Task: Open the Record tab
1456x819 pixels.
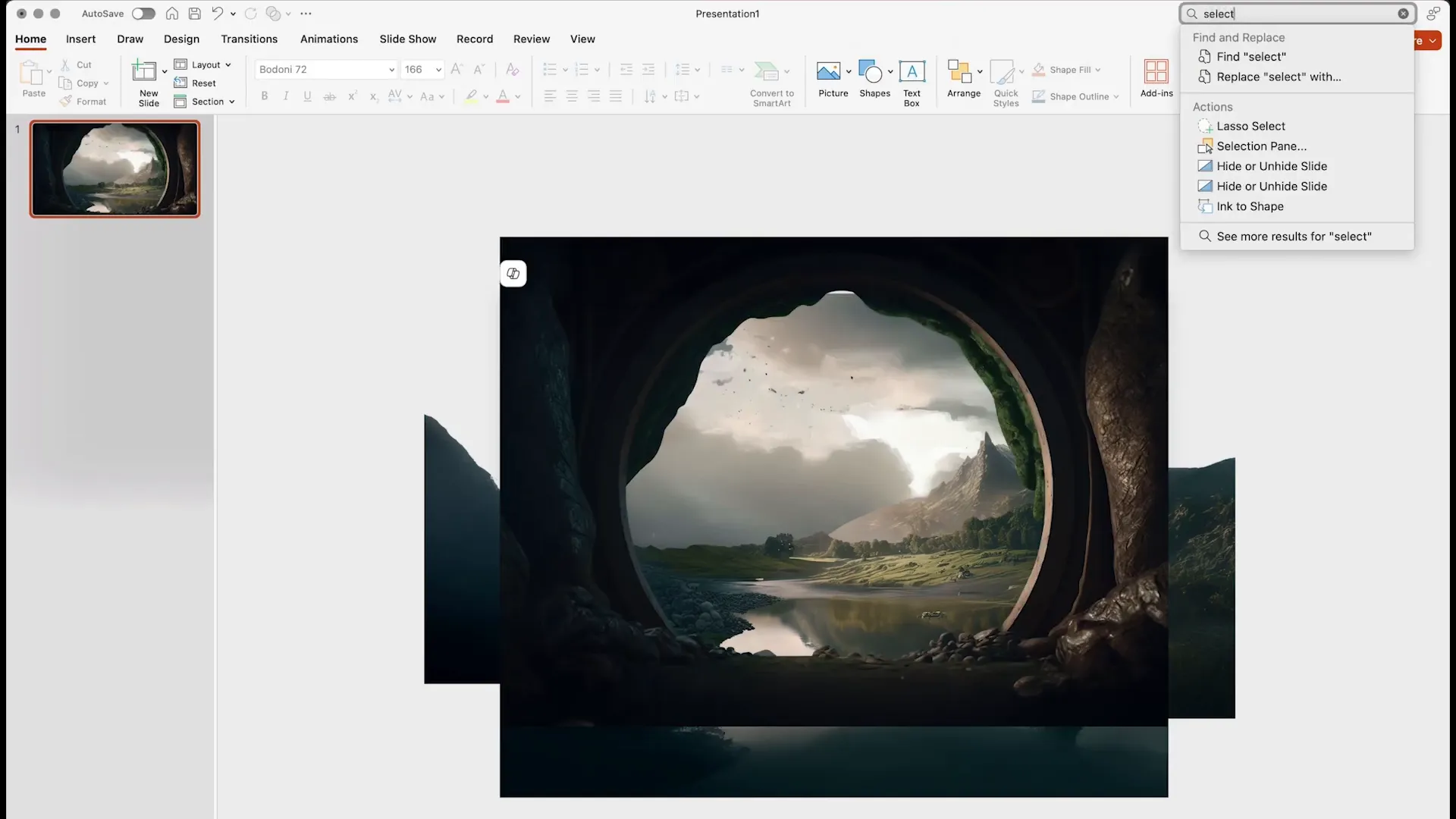Action: (475, 39)
